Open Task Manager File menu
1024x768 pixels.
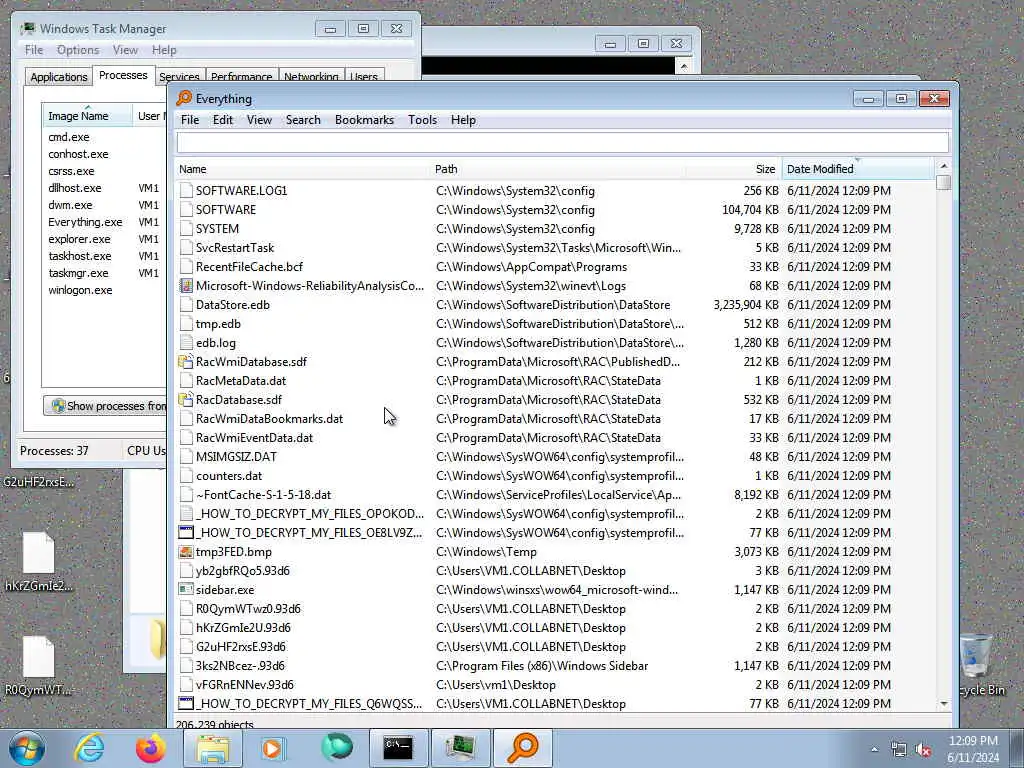tap(34, 50)
